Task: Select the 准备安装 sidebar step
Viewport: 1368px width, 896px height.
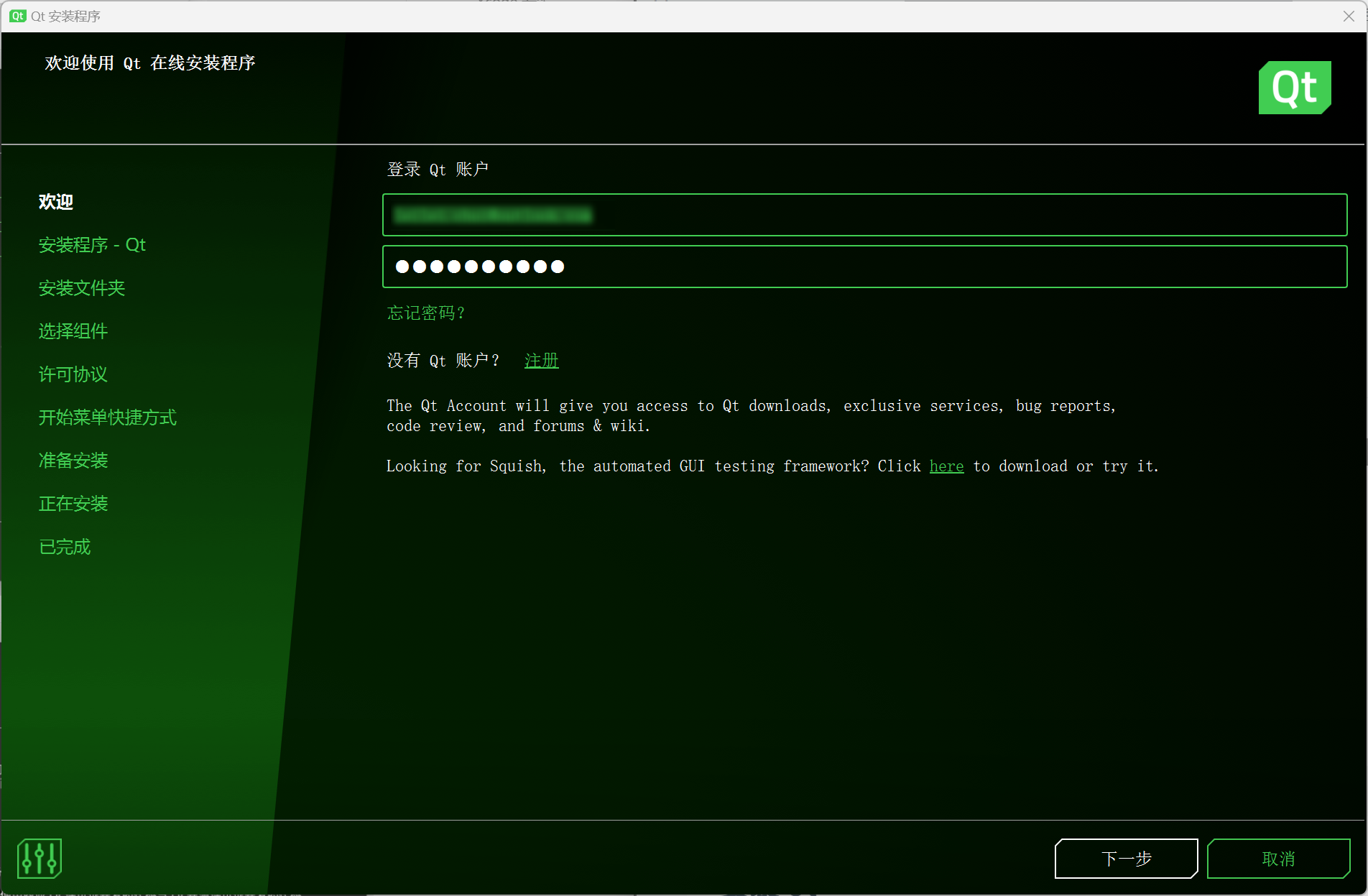Action: click(x=73, y=461)
